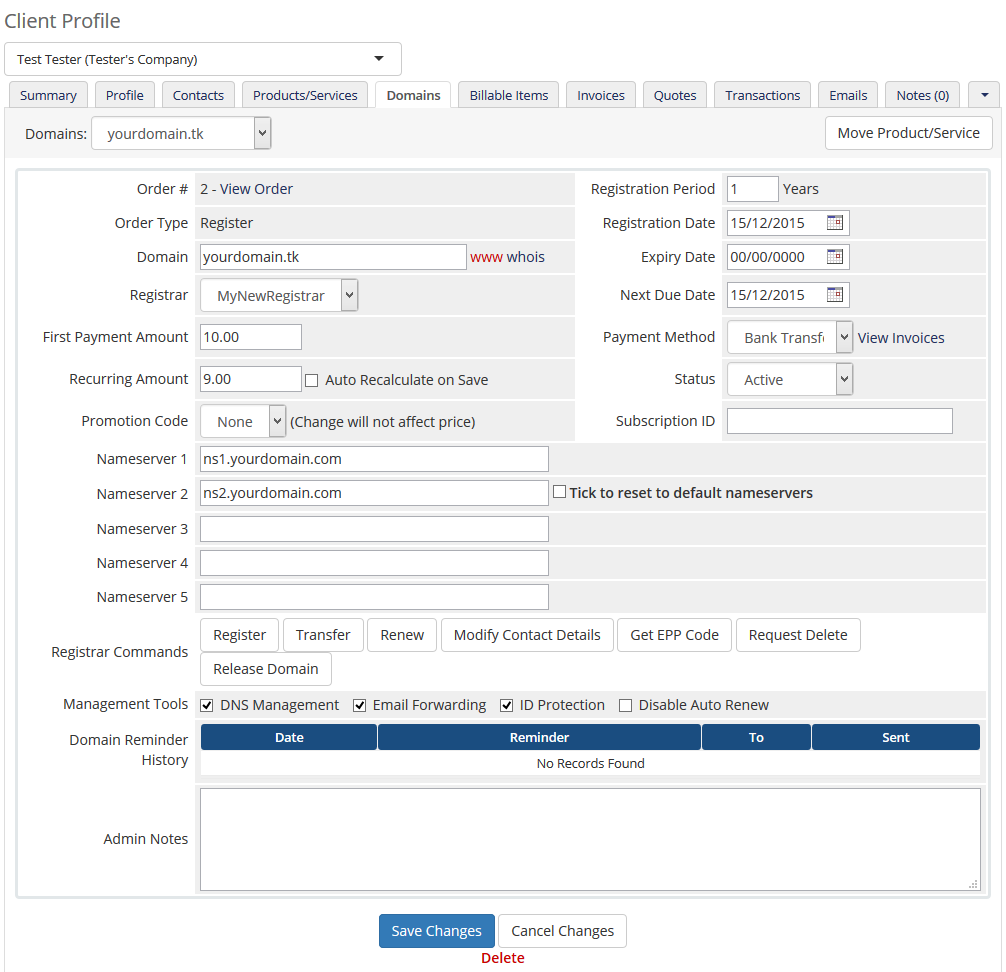Open the client selector dropdown
Screen dimensions: 1006x972
pos(203,59)
